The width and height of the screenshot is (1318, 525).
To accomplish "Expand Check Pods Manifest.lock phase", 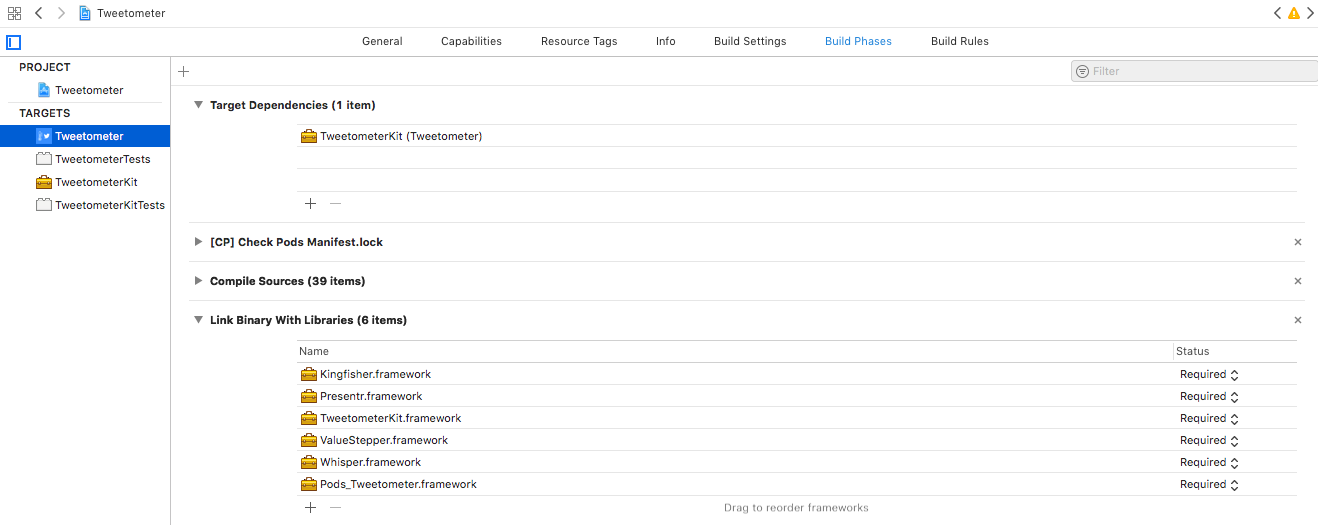I will pyautogui.click(x=199, y=242).
